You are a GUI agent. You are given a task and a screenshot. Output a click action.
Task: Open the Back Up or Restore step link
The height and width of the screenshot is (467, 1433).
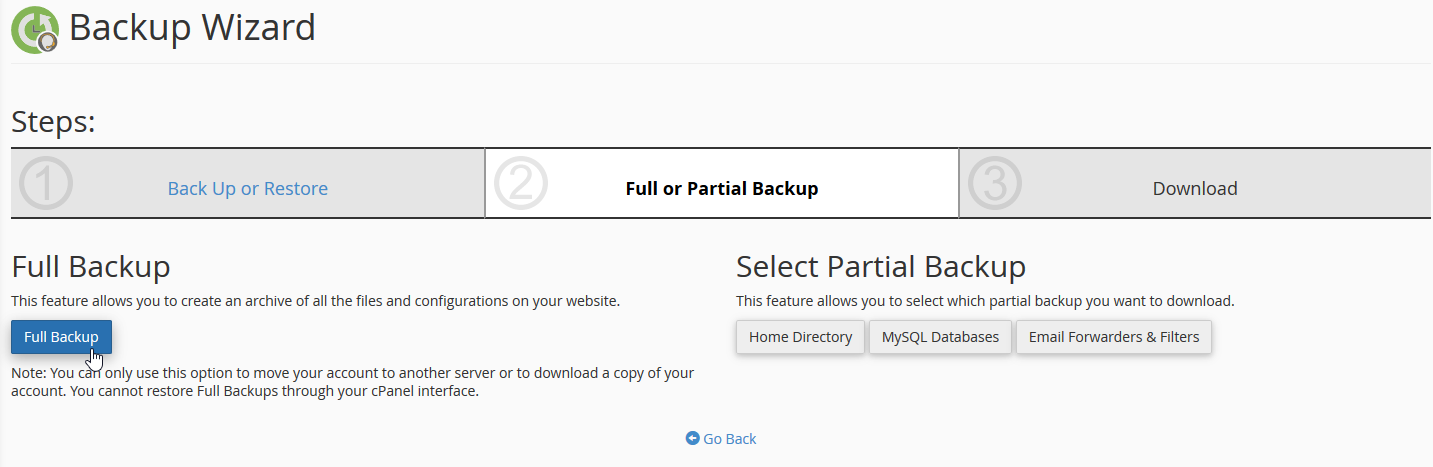[x=247, y=189]
